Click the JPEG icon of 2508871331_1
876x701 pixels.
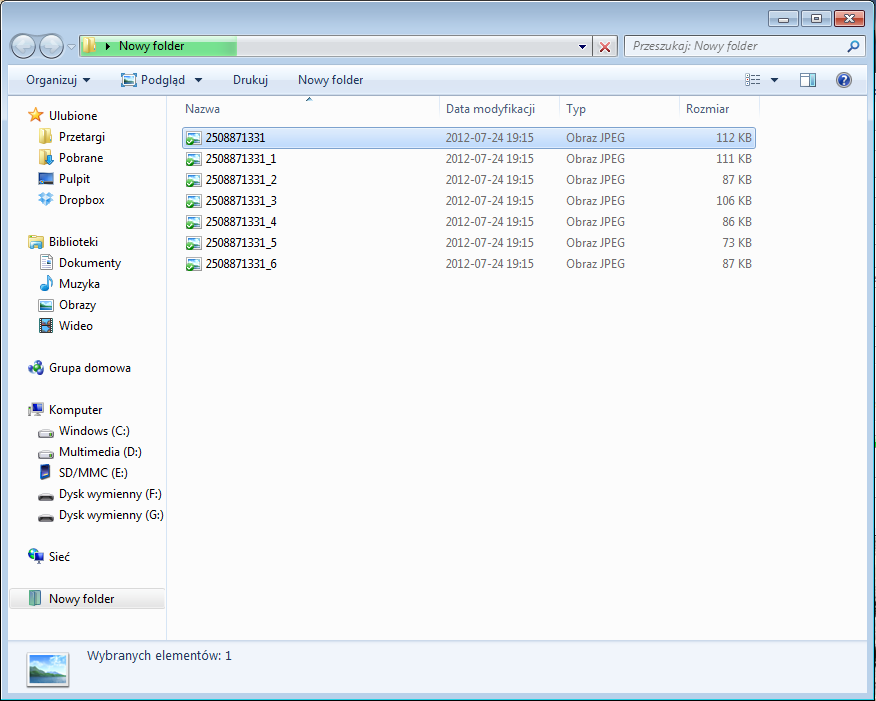click(193, 159)
